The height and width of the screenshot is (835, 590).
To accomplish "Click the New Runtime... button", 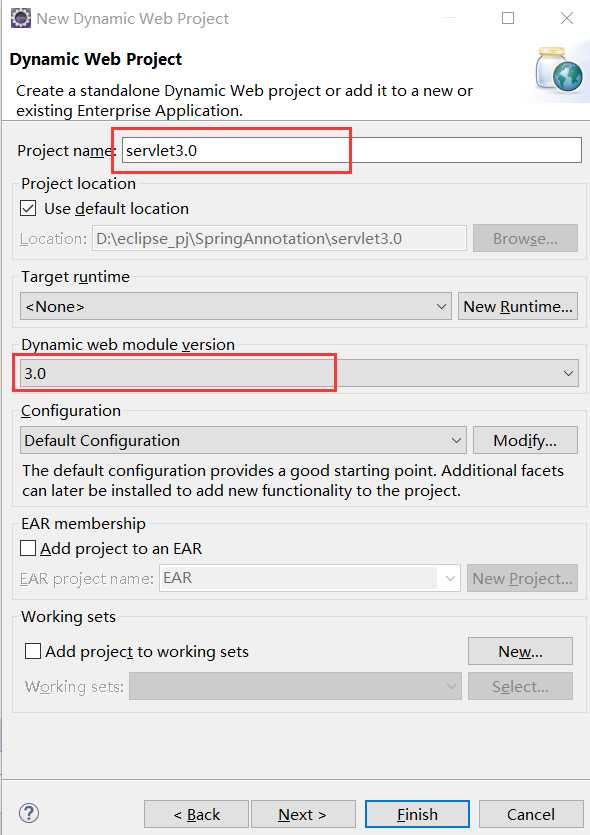I will tap(518, 306).
